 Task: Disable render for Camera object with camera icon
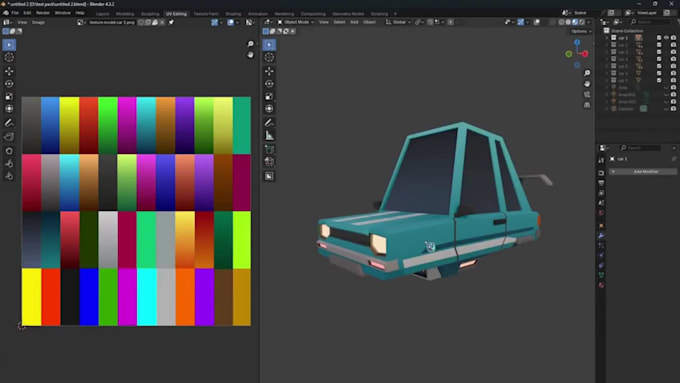pos(673,109)
